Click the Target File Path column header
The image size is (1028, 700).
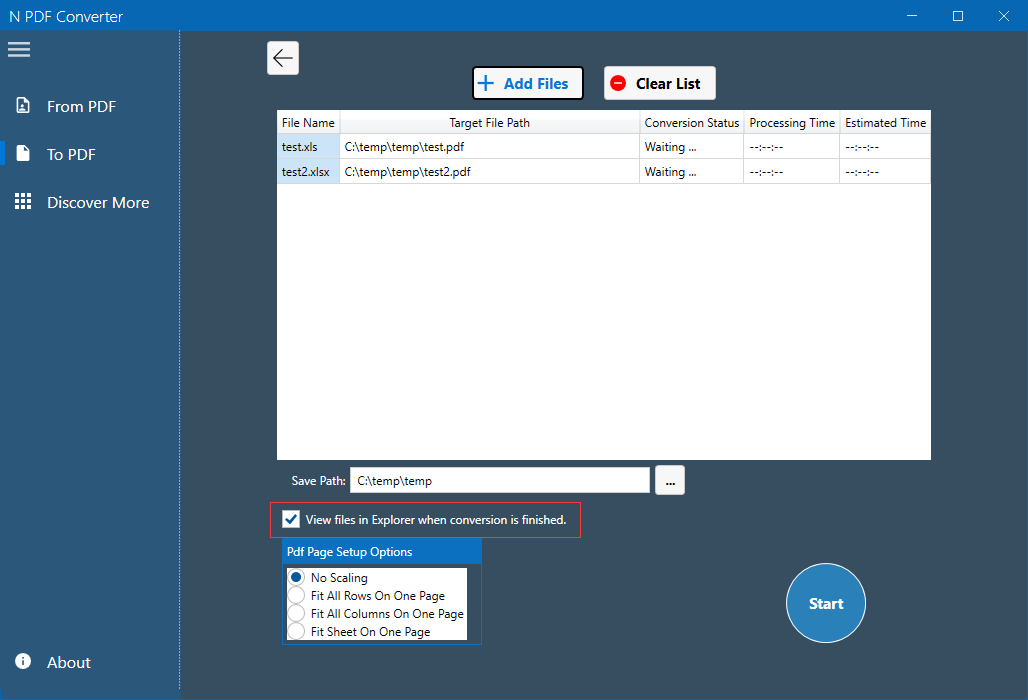pos(489,123)
